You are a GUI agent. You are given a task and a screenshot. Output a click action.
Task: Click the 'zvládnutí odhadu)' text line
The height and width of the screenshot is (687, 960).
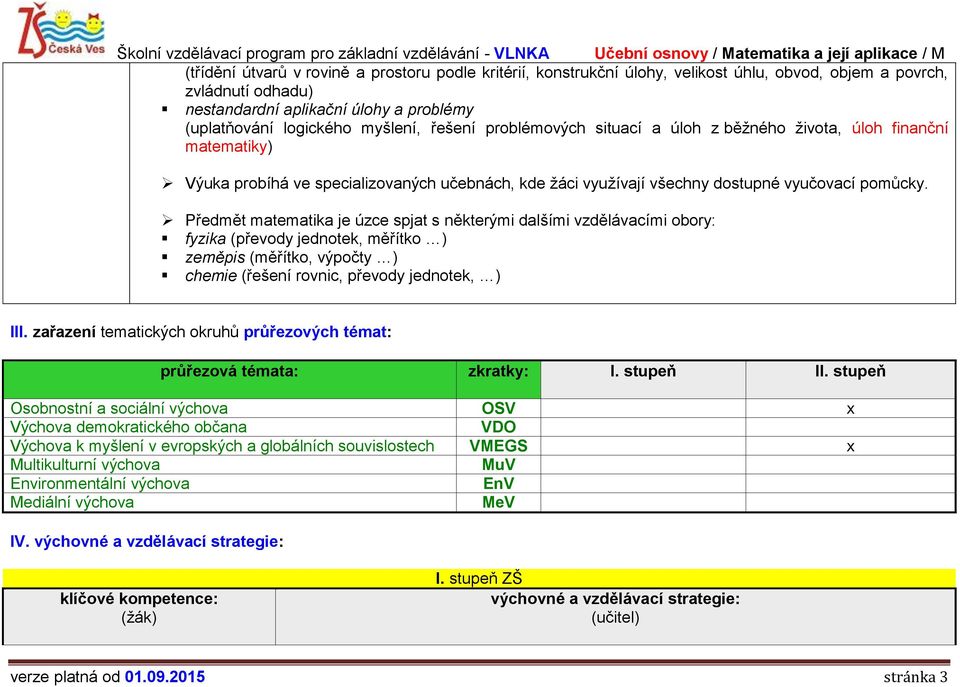click(249, 91)
